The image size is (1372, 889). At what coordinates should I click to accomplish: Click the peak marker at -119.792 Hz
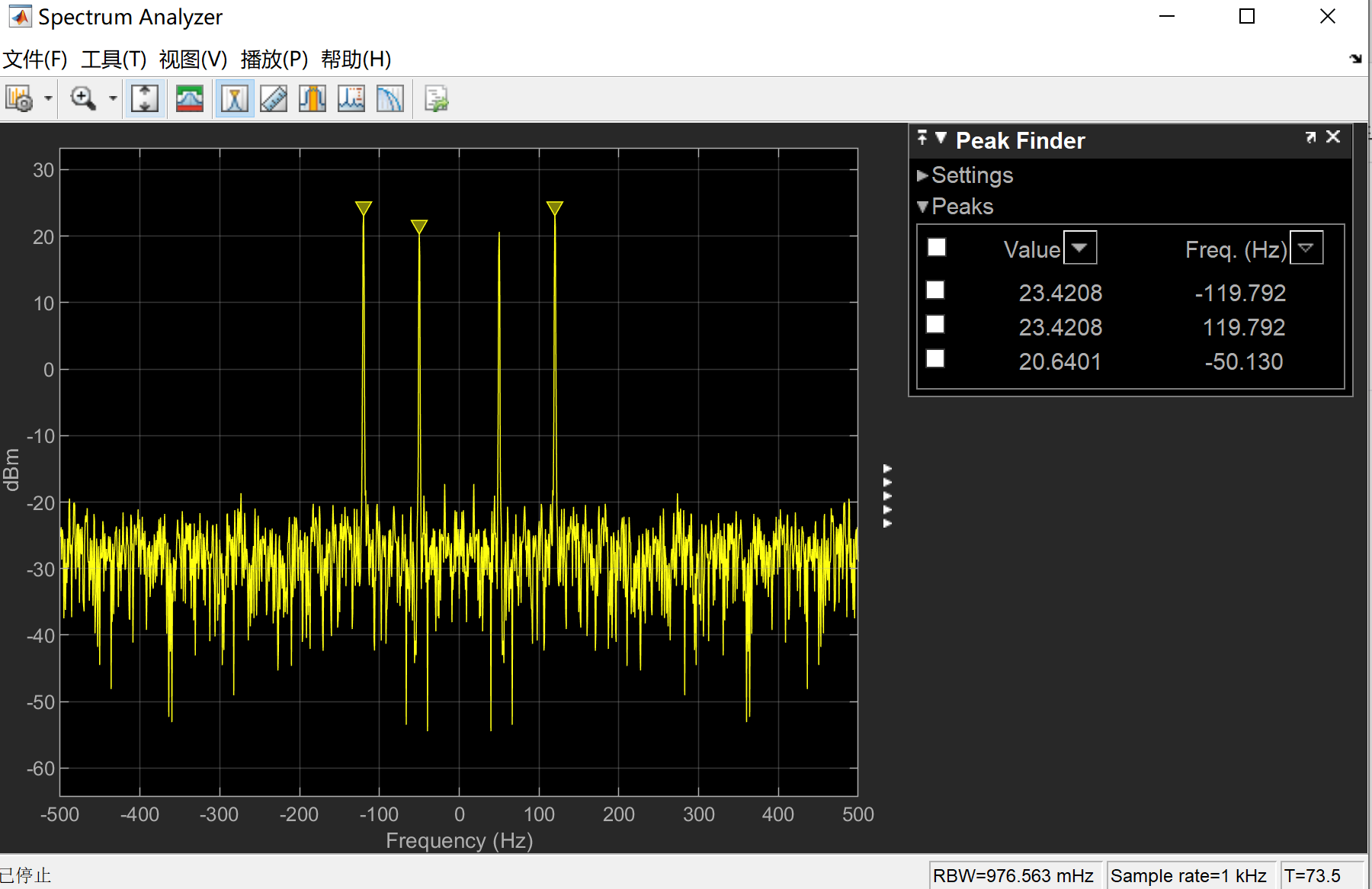point(364,208)
